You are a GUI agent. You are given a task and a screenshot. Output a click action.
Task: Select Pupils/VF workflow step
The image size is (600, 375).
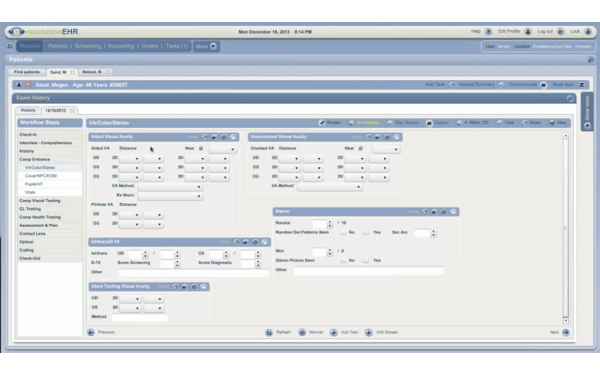coord(49,184)
